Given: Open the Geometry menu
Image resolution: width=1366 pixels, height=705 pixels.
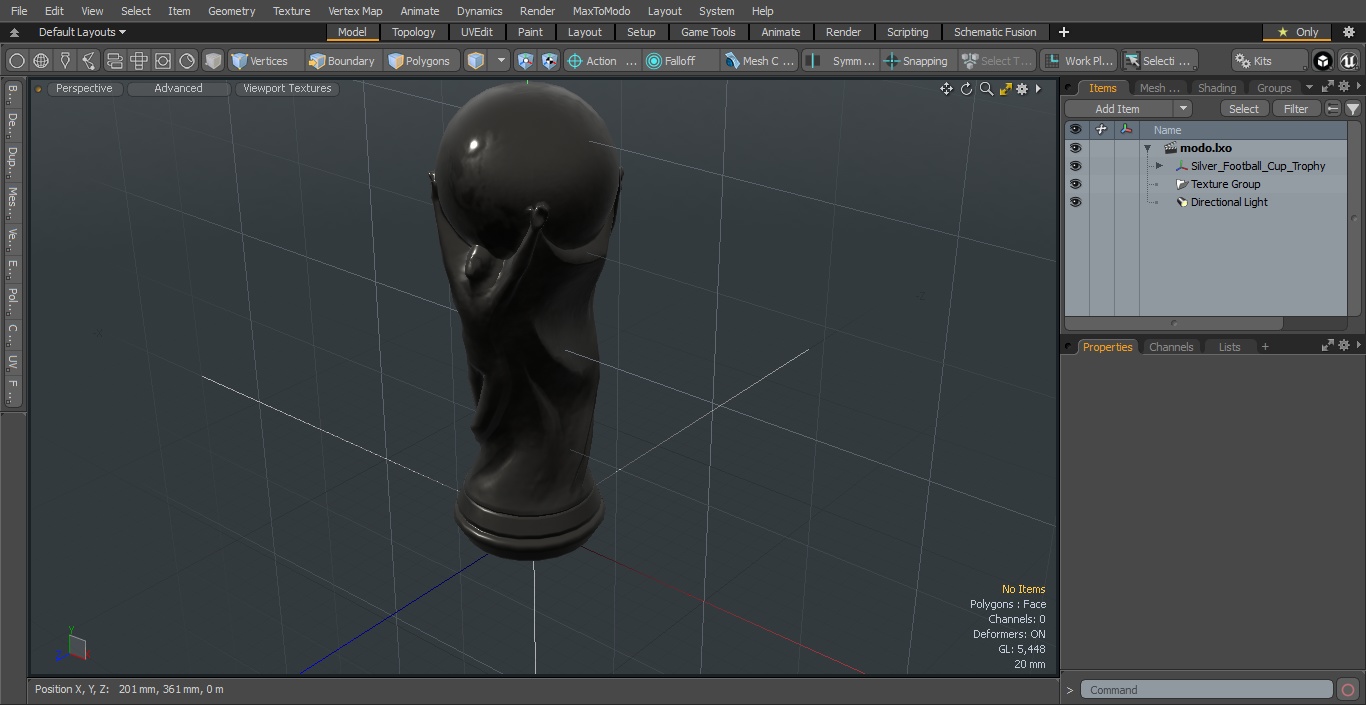Looking at the screenshot, I should (232, 11).
